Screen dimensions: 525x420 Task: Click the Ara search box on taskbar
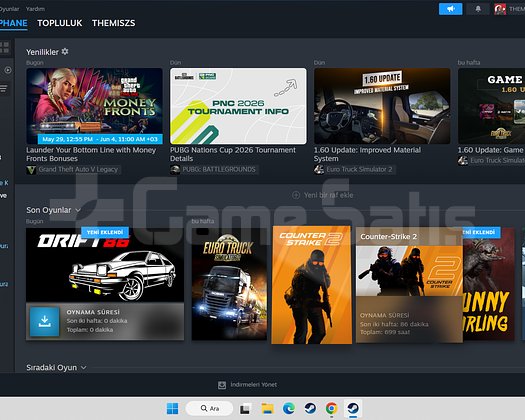click(x=209, y=408)
